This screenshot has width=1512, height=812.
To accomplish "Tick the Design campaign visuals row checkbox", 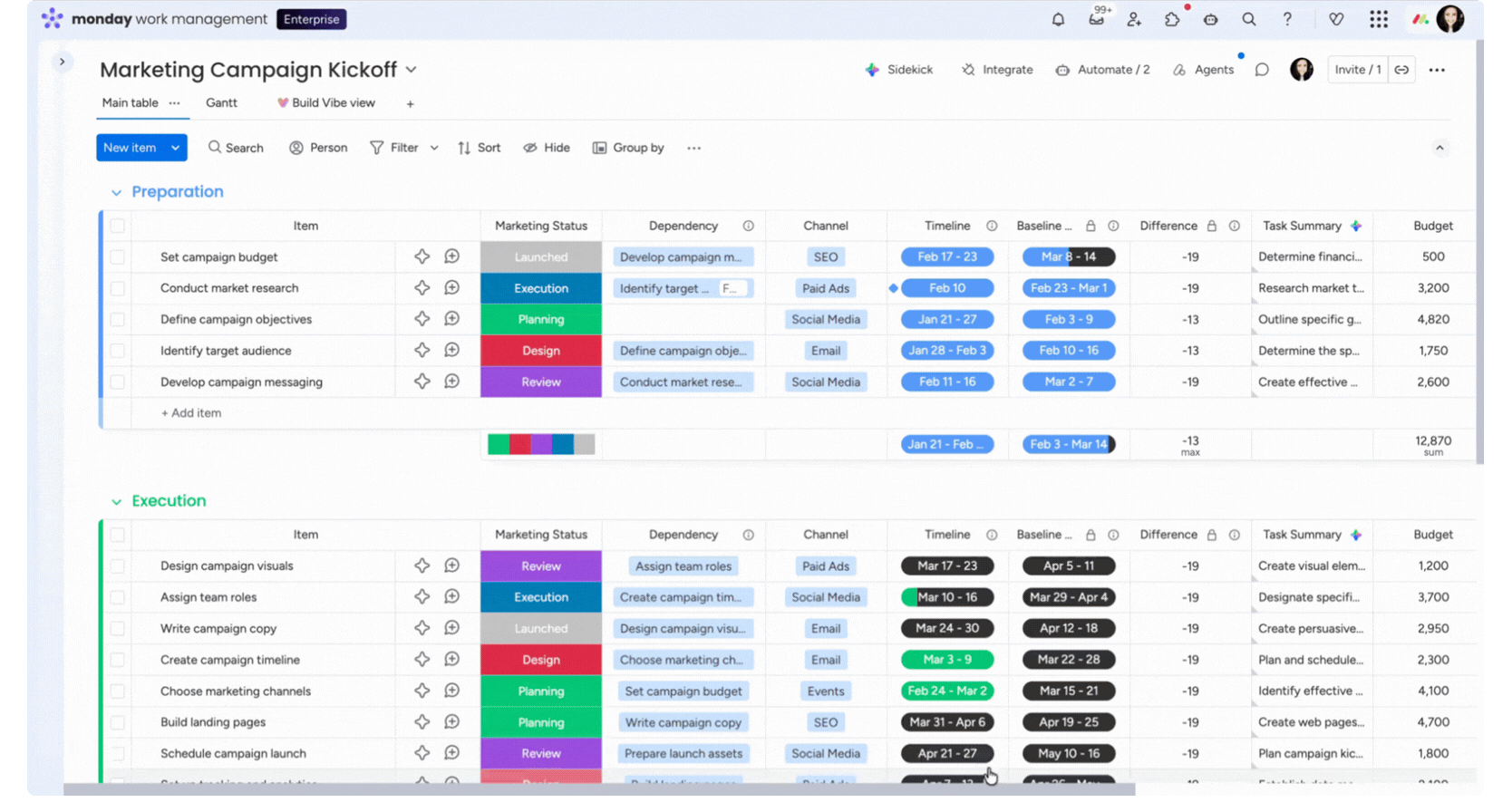I will (118, 566).
